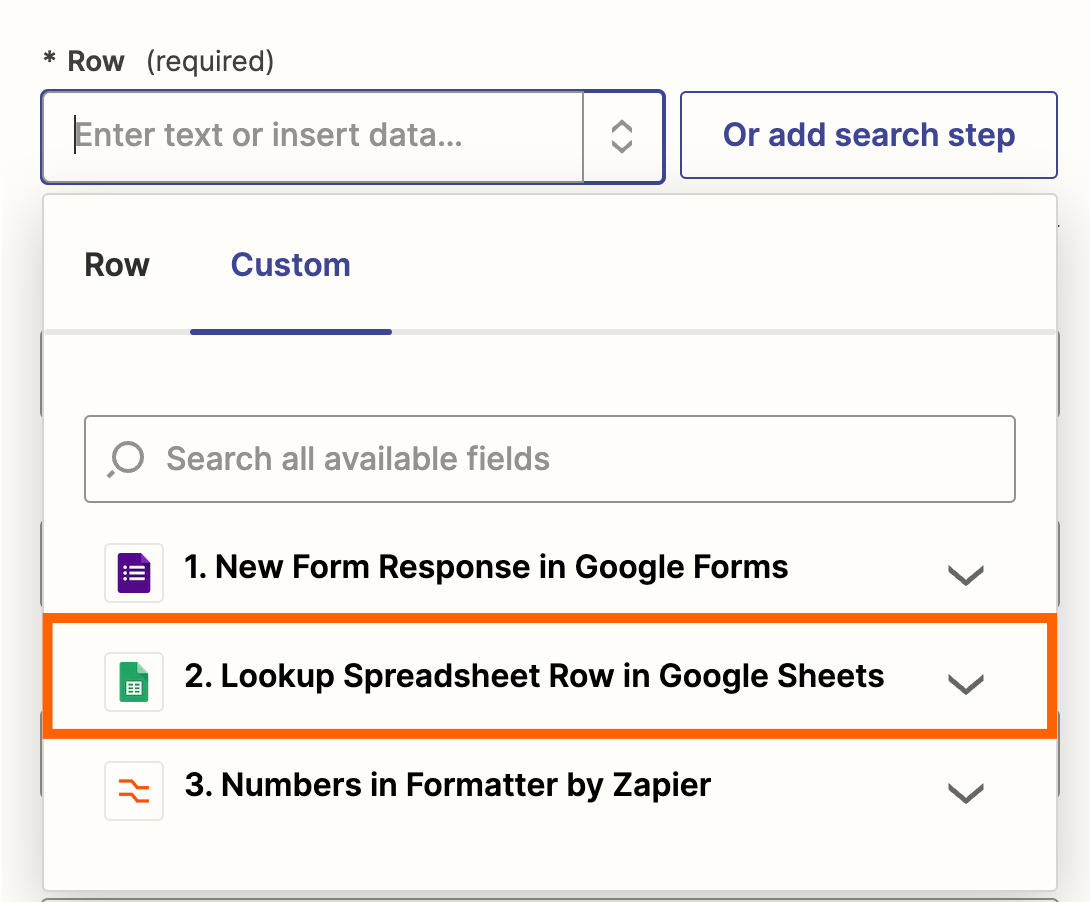Click the orange Formatter by Zapier icon

click(134, 790)
